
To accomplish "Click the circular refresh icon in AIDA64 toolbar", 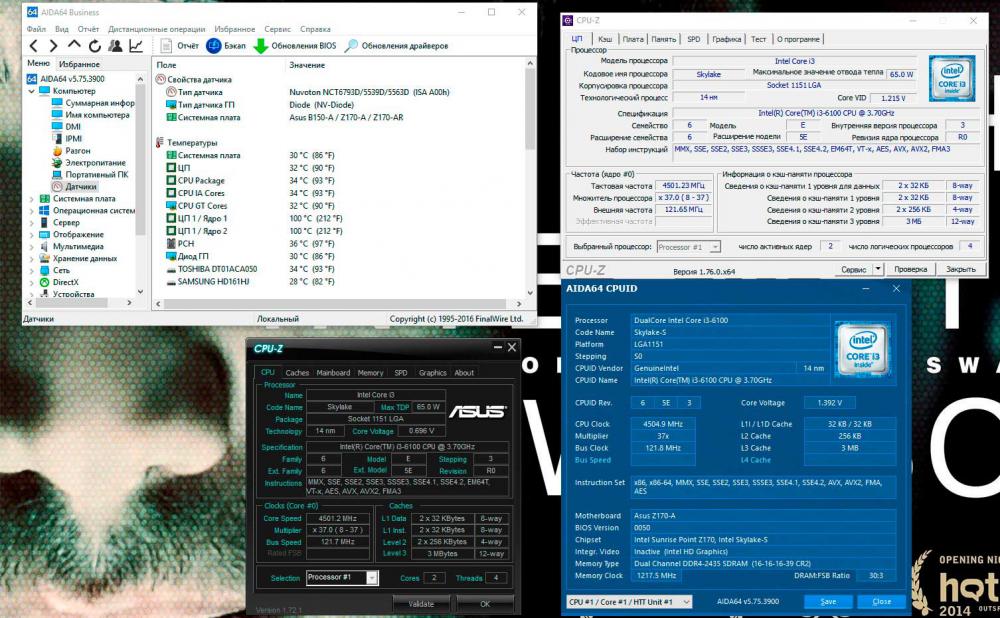I will pos(94,44).
